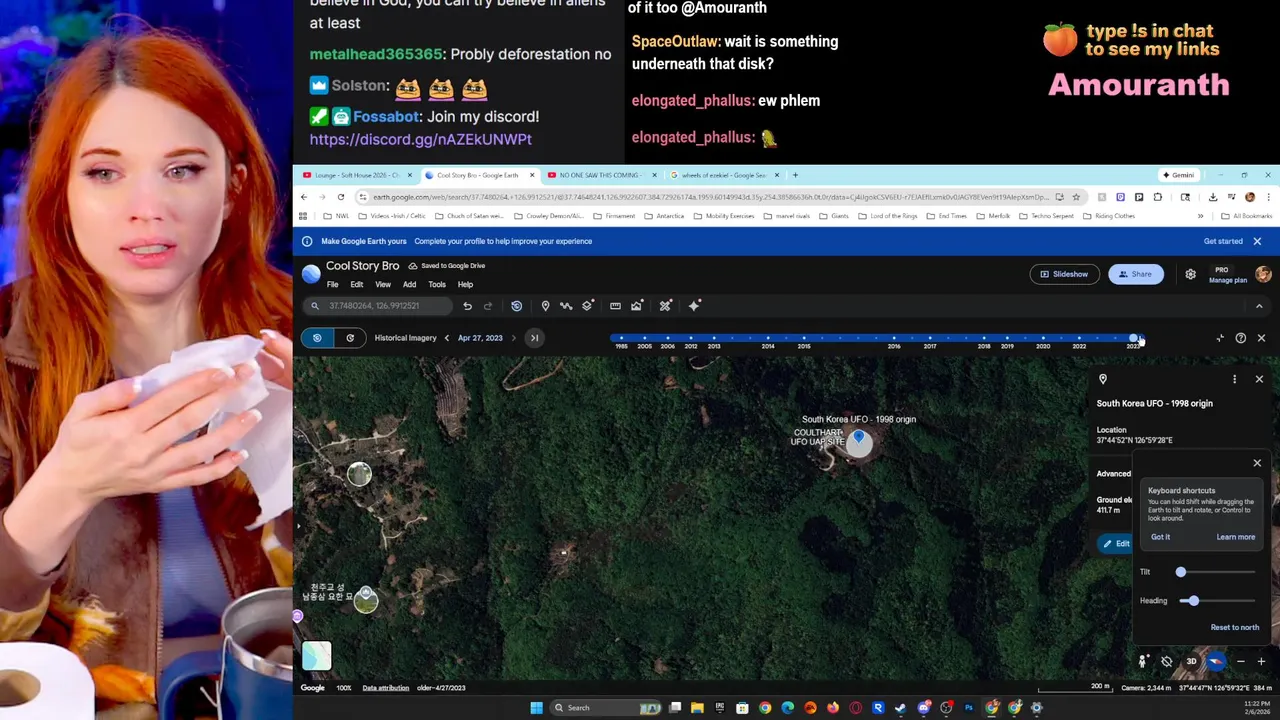Switch to the Cool Story Bro Google Earth tab
1280x720 pixels.
tap(478, 175)
